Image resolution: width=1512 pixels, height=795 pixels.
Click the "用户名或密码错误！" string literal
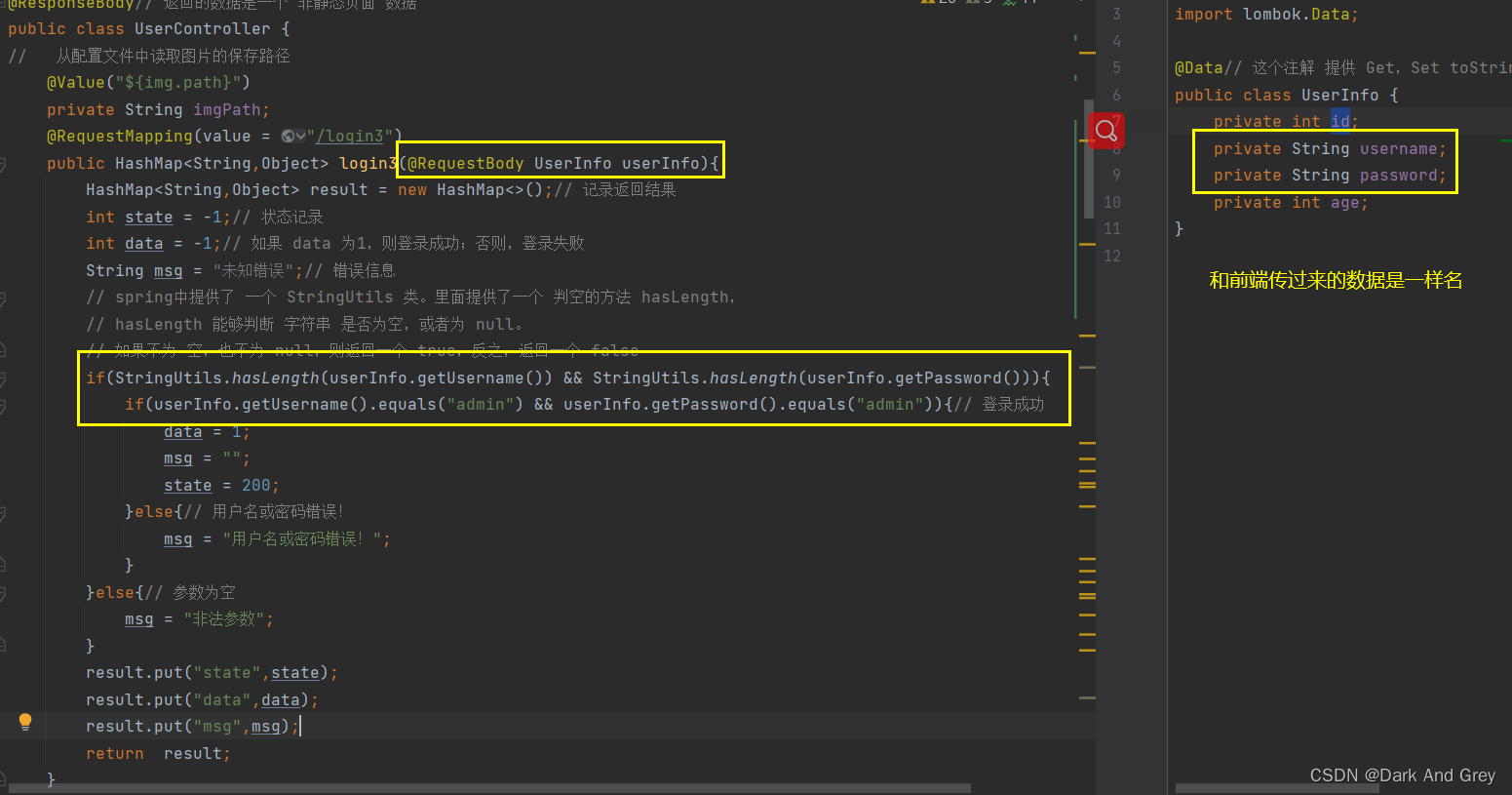[301, 539]
